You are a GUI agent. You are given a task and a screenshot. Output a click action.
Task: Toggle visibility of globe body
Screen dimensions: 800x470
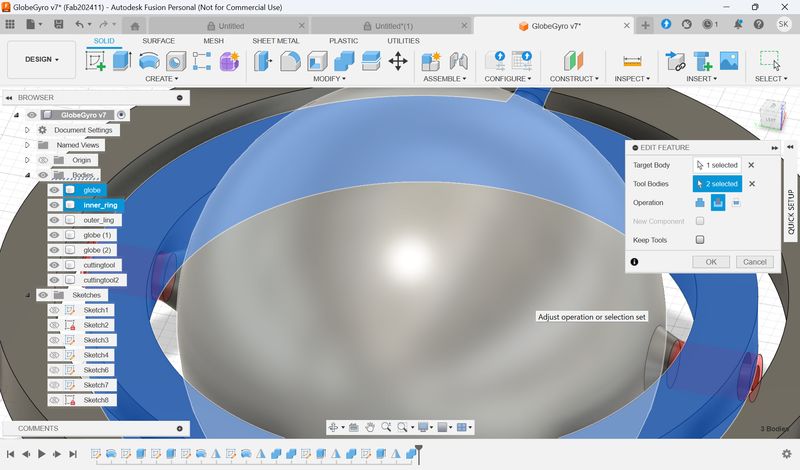(55, 190)
